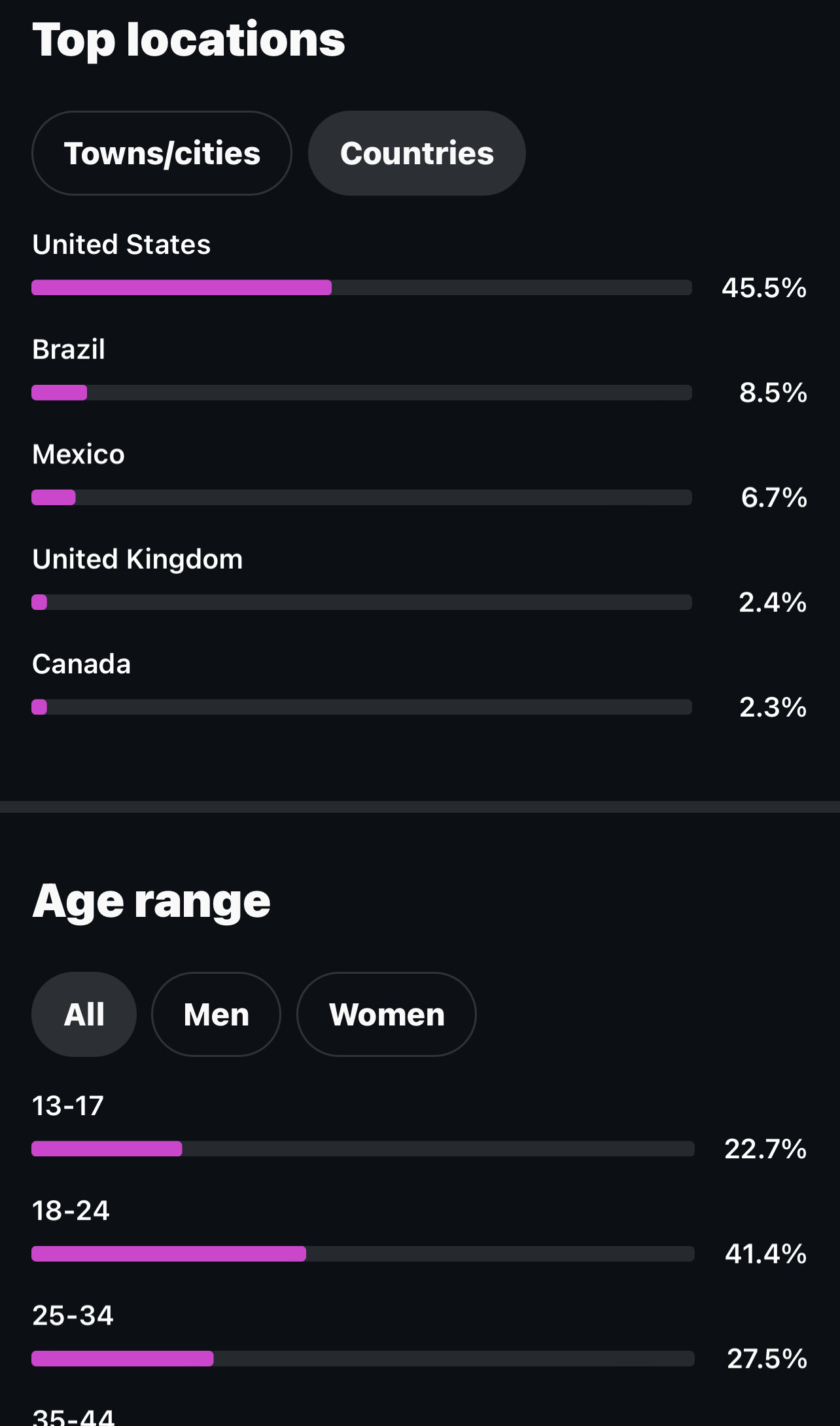Image resolution: width=840 pixels, height=1426 pixels.
Task: Click the Age range heading
Action: 151,902
